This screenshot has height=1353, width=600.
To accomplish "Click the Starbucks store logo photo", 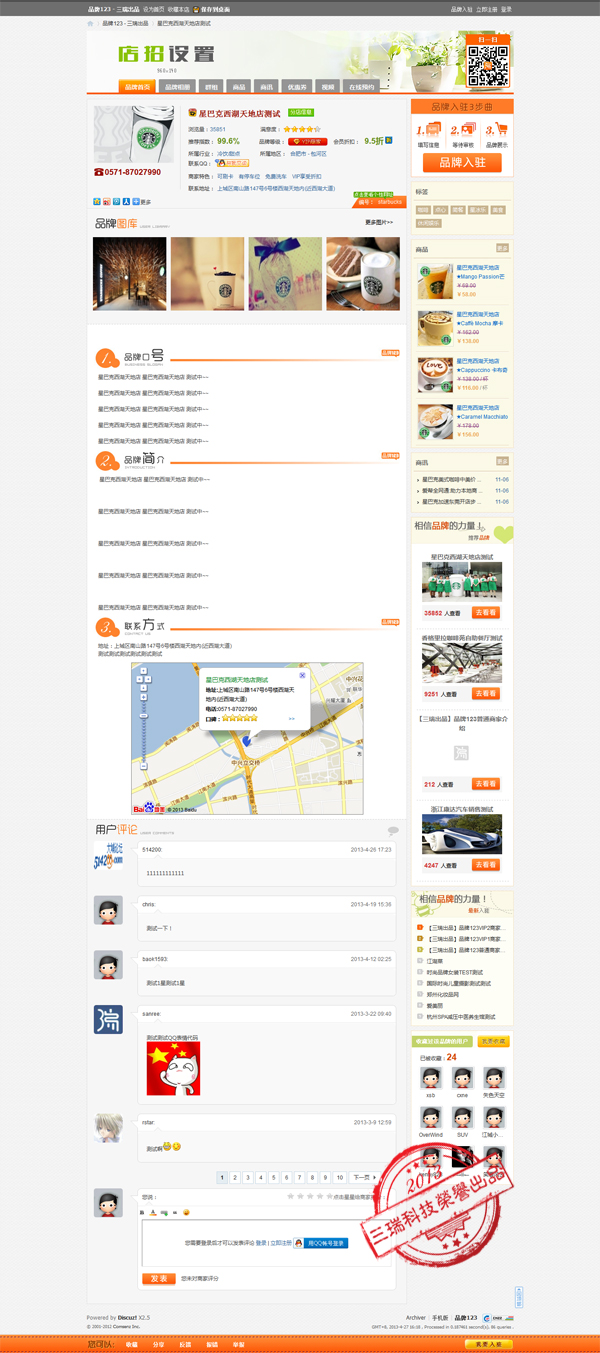I will (x=133, y=134).
